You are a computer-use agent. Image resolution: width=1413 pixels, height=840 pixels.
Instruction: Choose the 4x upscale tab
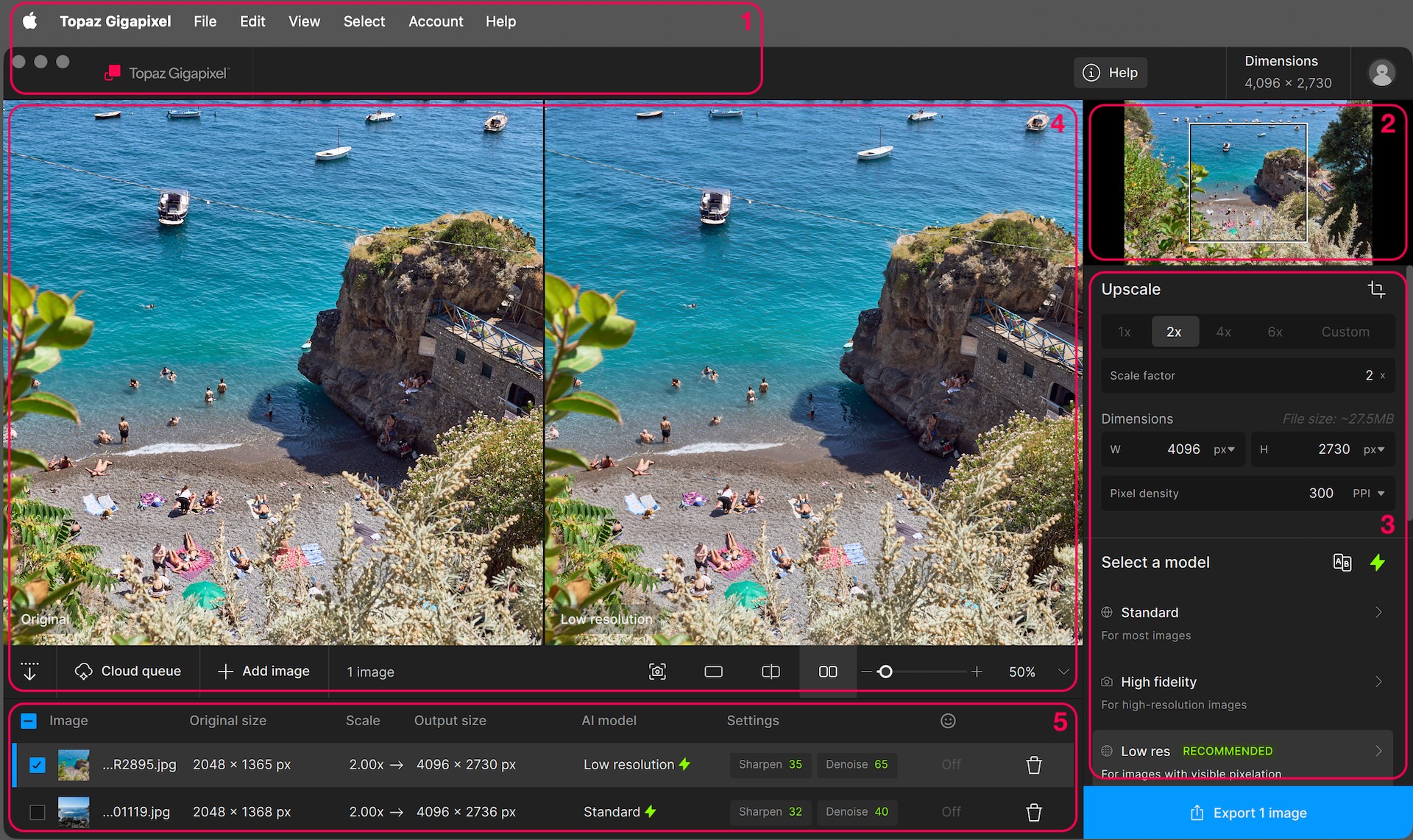(1223, 332)
